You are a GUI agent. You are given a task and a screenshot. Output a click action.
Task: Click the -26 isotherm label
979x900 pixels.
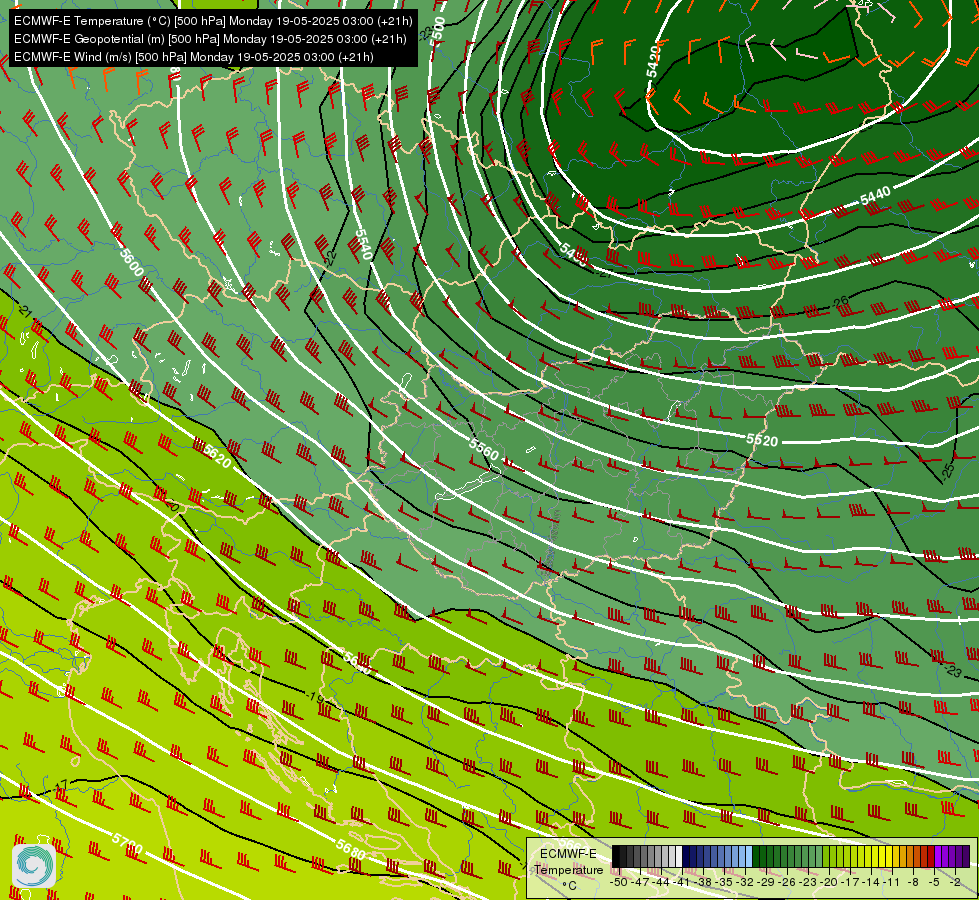pos(840,302)
